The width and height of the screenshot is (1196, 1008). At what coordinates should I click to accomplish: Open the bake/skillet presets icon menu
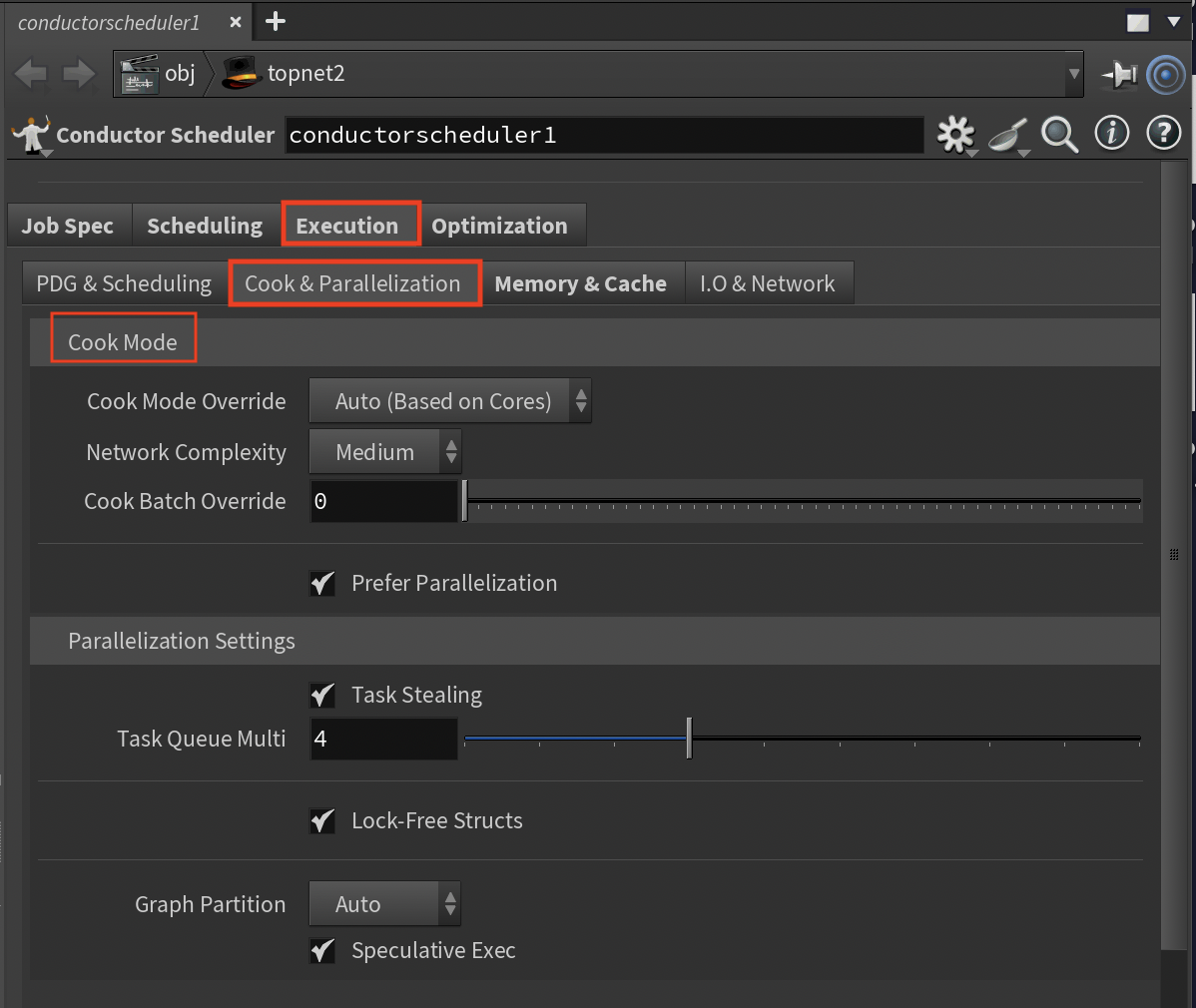coord(1008,136)
